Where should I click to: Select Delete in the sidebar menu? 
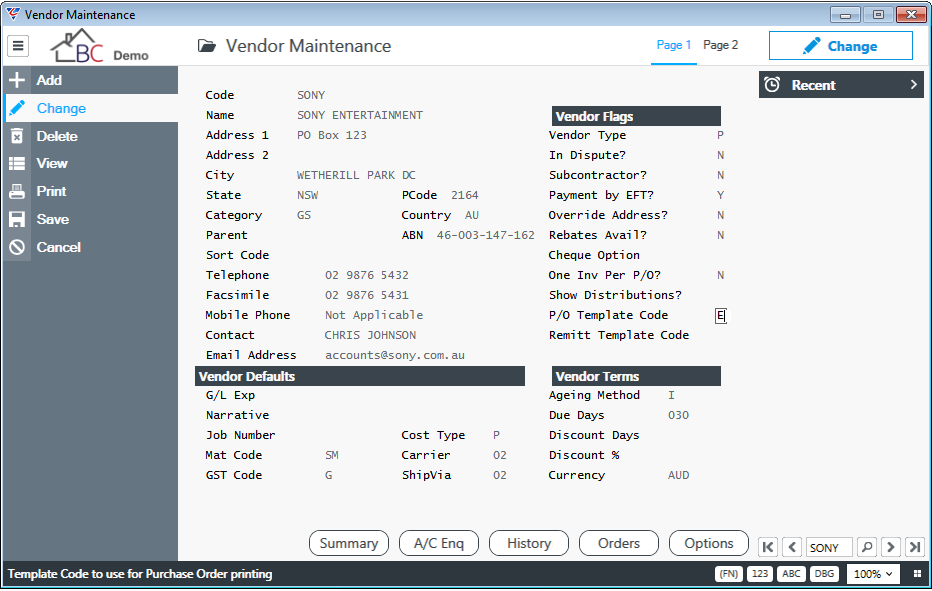[x=91, y=136]
